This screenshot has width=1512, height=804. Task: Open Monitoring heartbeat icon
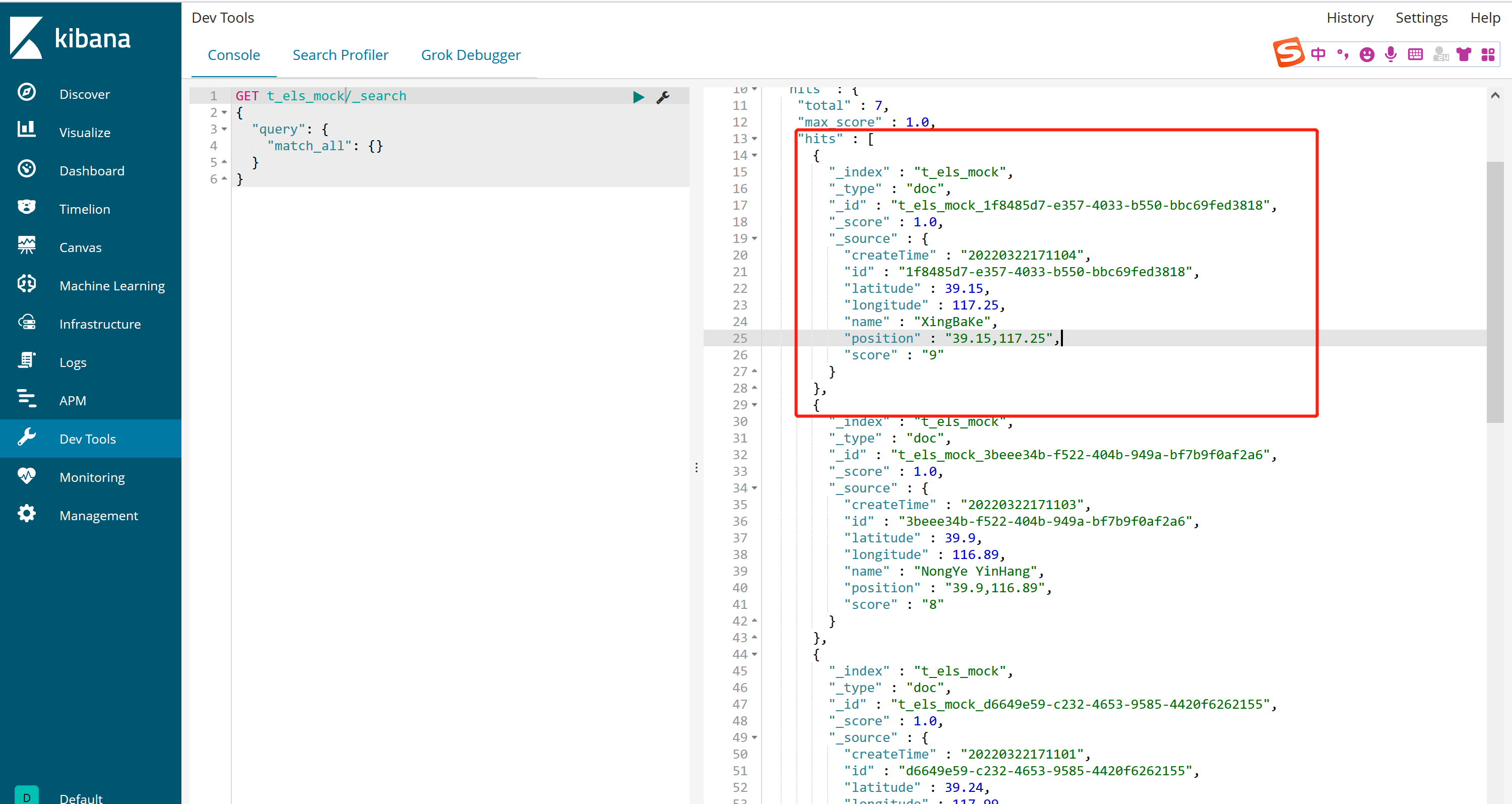click(26, 476)
